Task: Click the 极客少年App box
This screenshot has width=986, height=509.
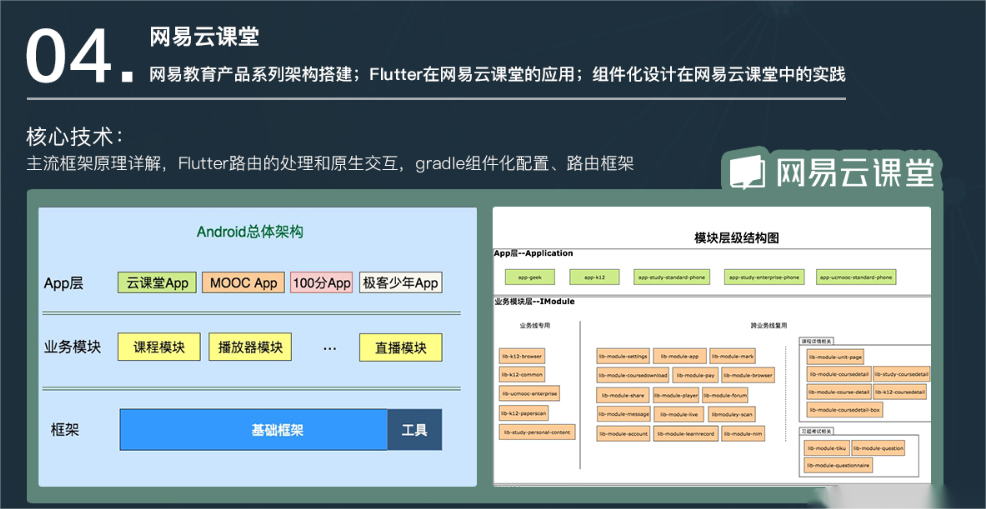Action: pos(400,283)
